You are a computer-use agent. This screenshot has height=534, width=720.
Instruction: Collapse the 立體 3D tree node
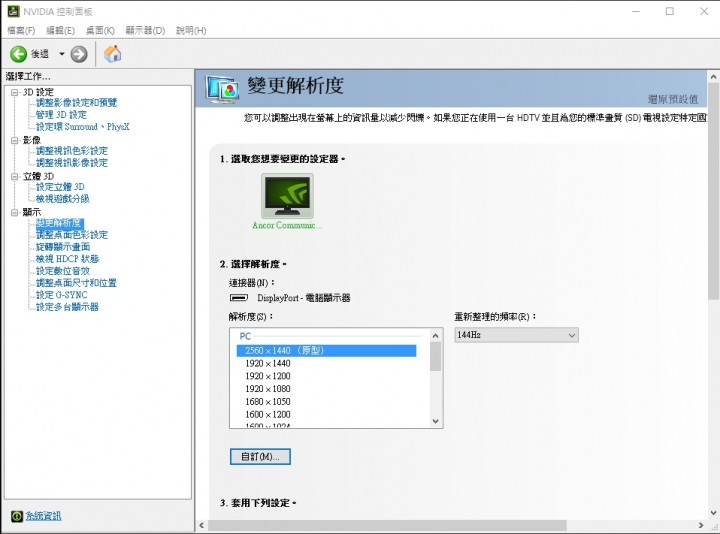(15, 176)
